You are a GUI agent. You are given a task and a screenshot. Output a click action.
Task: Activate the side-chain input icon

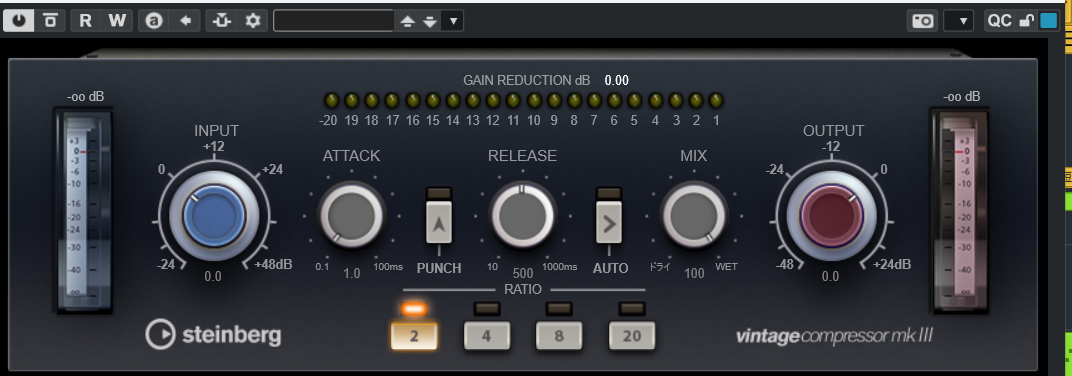tap(222, 21)
